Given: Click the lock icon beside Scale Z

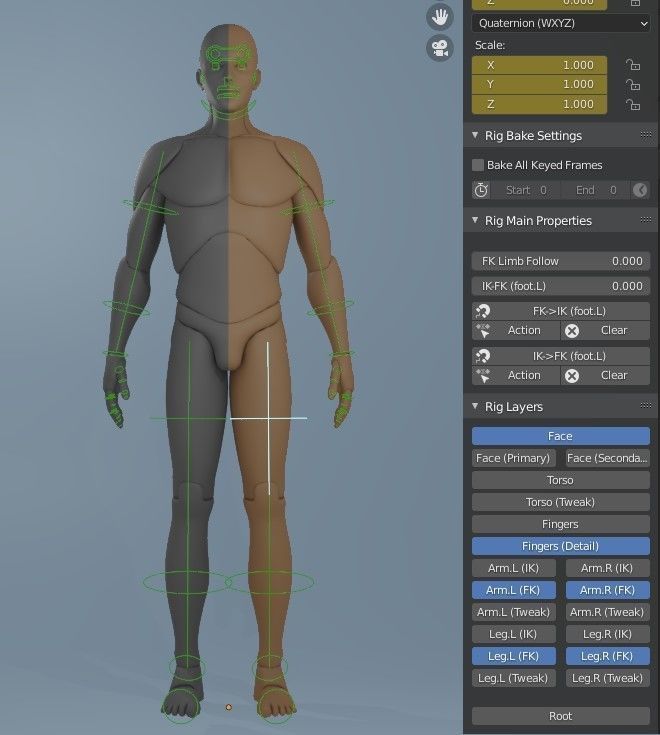Looking at the screenshot, I should click(633, 104).
